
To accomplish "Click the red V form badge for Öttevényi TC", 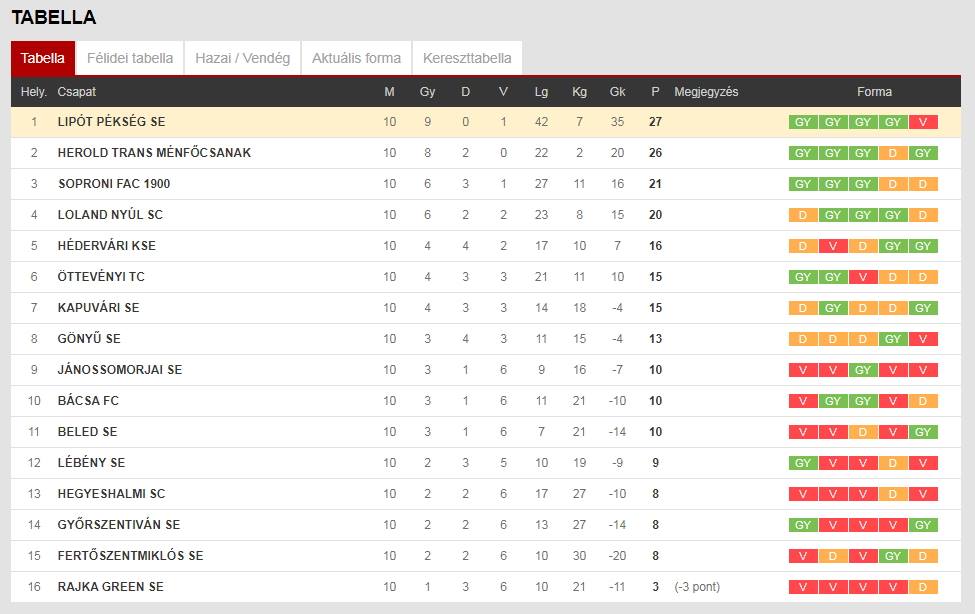I will (862, 277).
